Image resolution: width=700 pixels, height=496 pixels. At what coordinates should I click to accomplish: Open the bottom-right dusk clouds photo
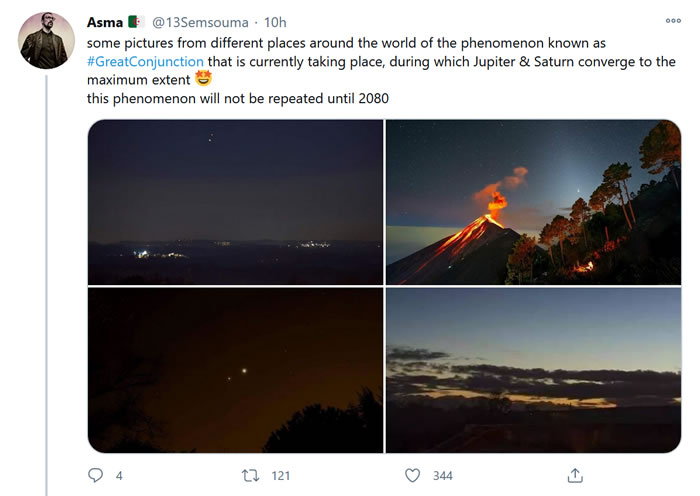coord(533,370)
